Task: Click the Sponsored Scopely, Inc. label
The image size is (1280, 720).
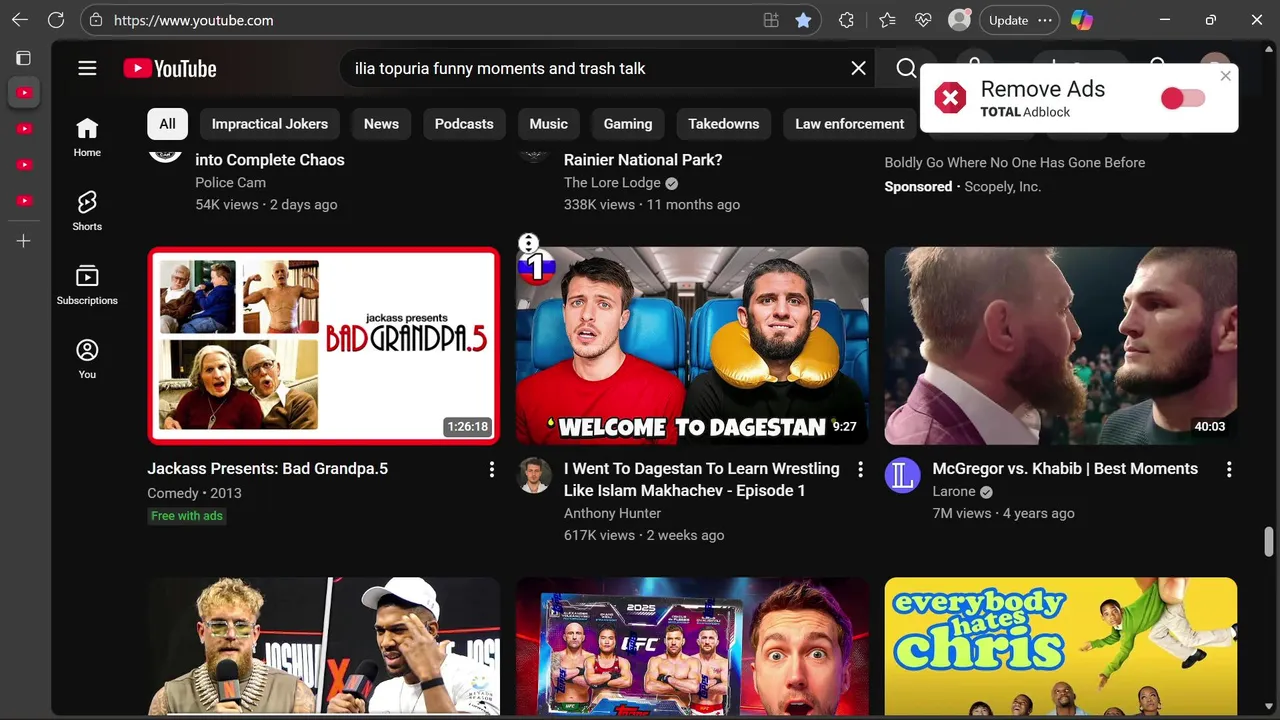Action: click(x=962, y=186)
